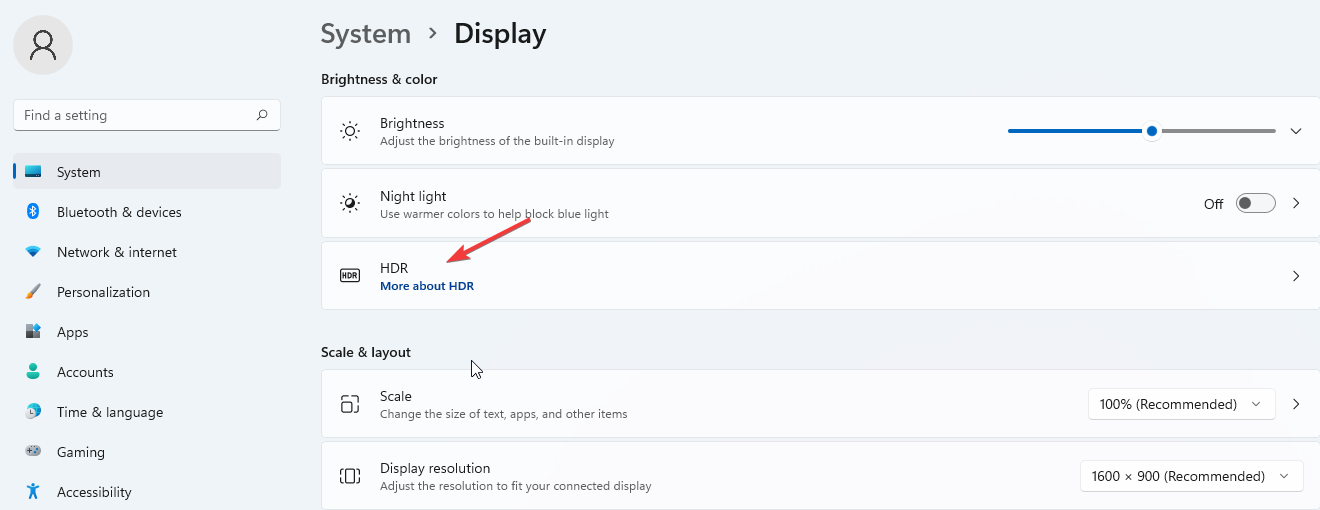Screen dimensions: 1320x510
Task: Click the Gaming controller icon
Action: pyautogui.click(x=33, y=452)
